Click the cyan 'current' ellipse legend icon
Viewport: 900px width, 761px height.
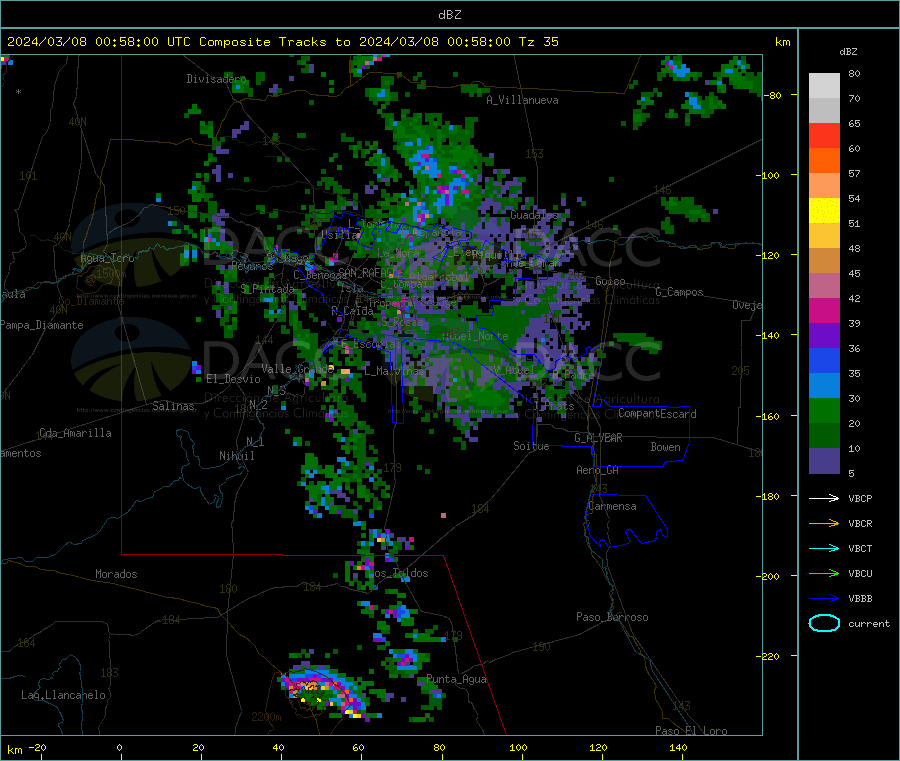pyautogui.click(x=824, y=623)
